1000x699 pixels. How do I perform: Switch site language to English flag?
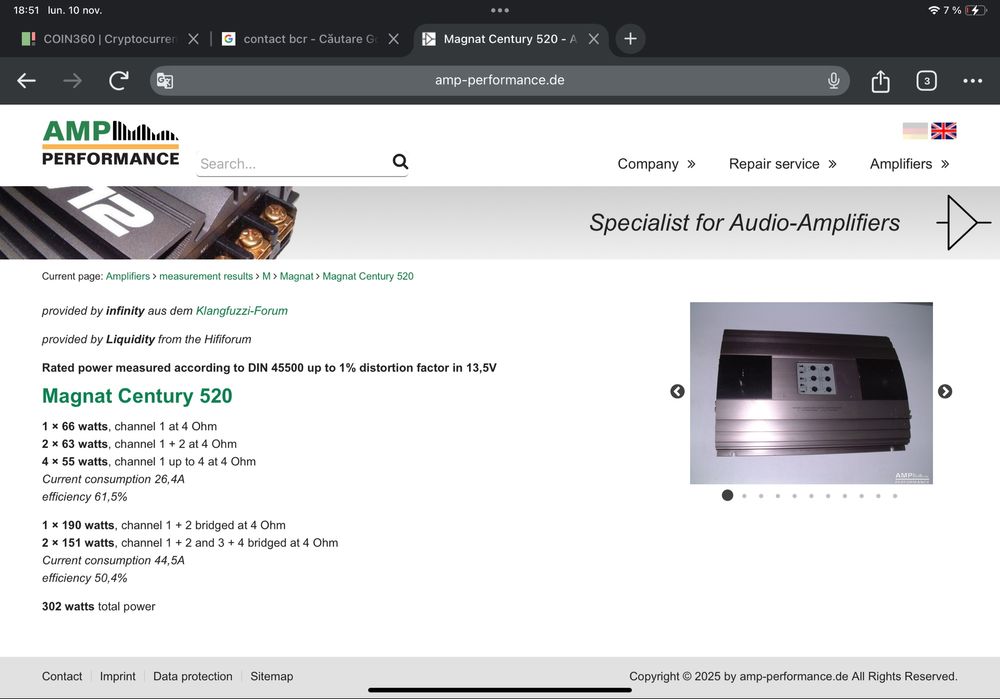coord(943,131)
